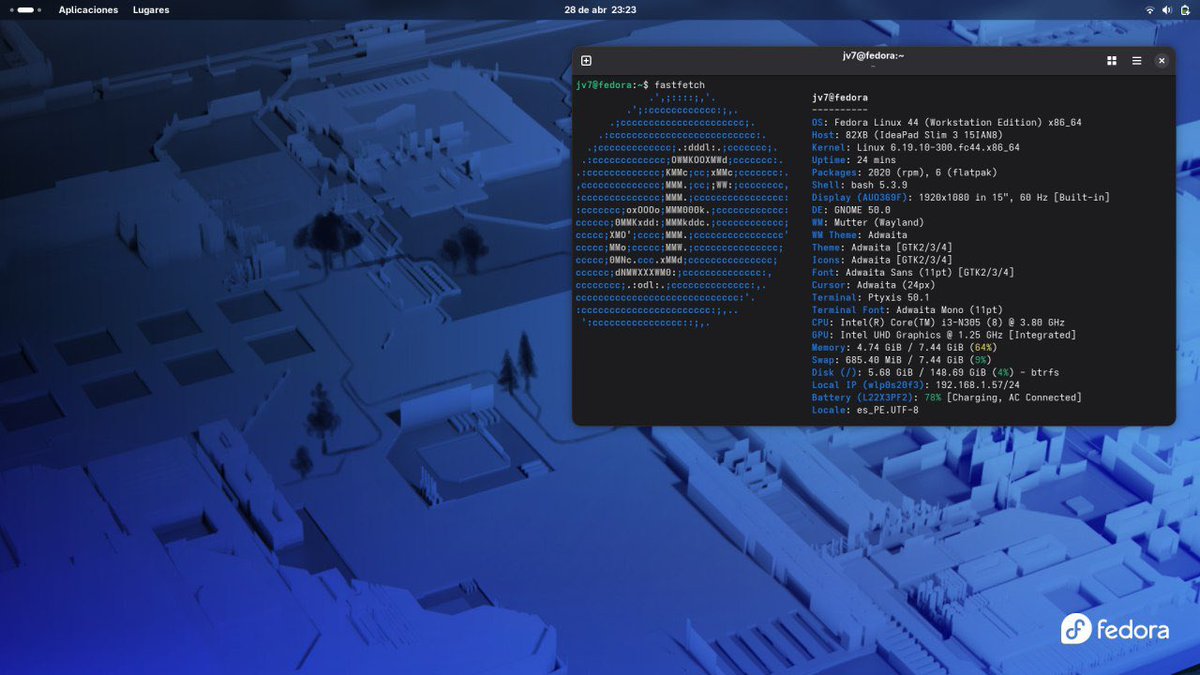Click the CPU Intel Core i3-N305 line
Viewport: 1200px width, 675px height.
[938, 323]
